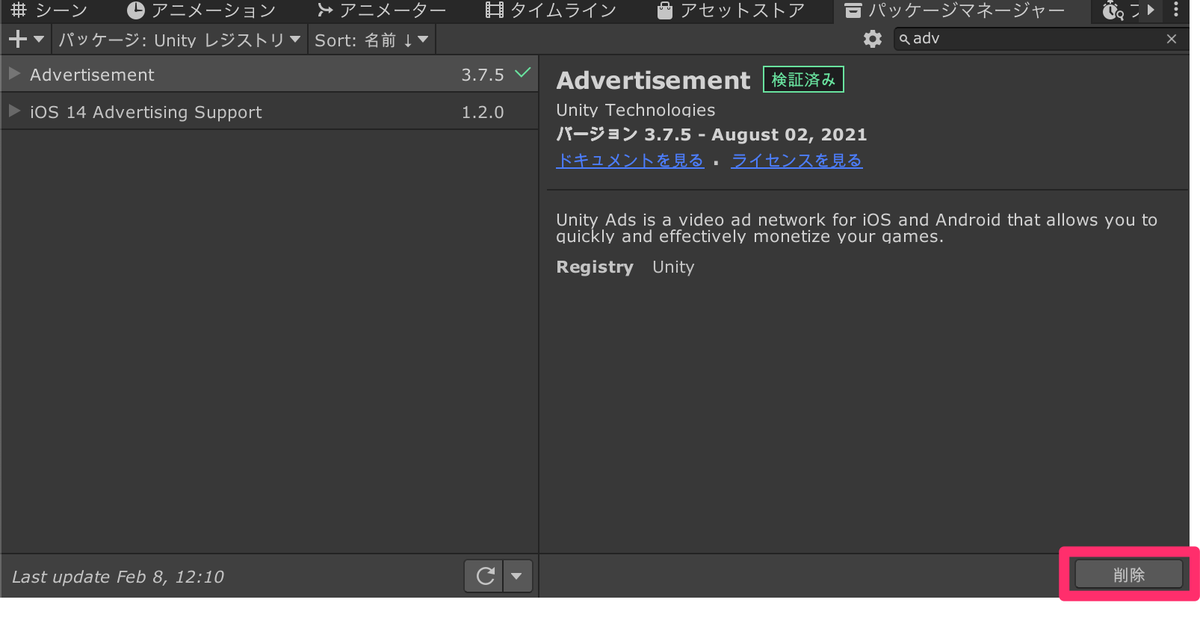
Task: Open the ドキュメントを見る documentation link
Action: (x=630, y=160)
